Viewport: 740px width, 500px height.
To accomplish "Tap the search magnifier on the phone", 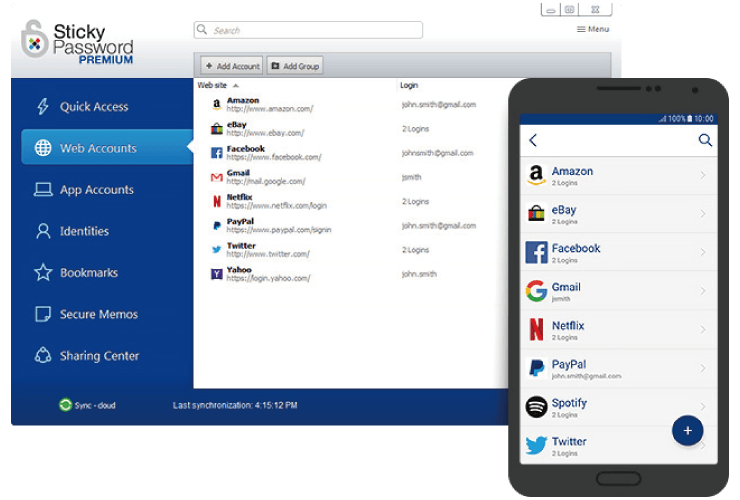I will (705, 140).
